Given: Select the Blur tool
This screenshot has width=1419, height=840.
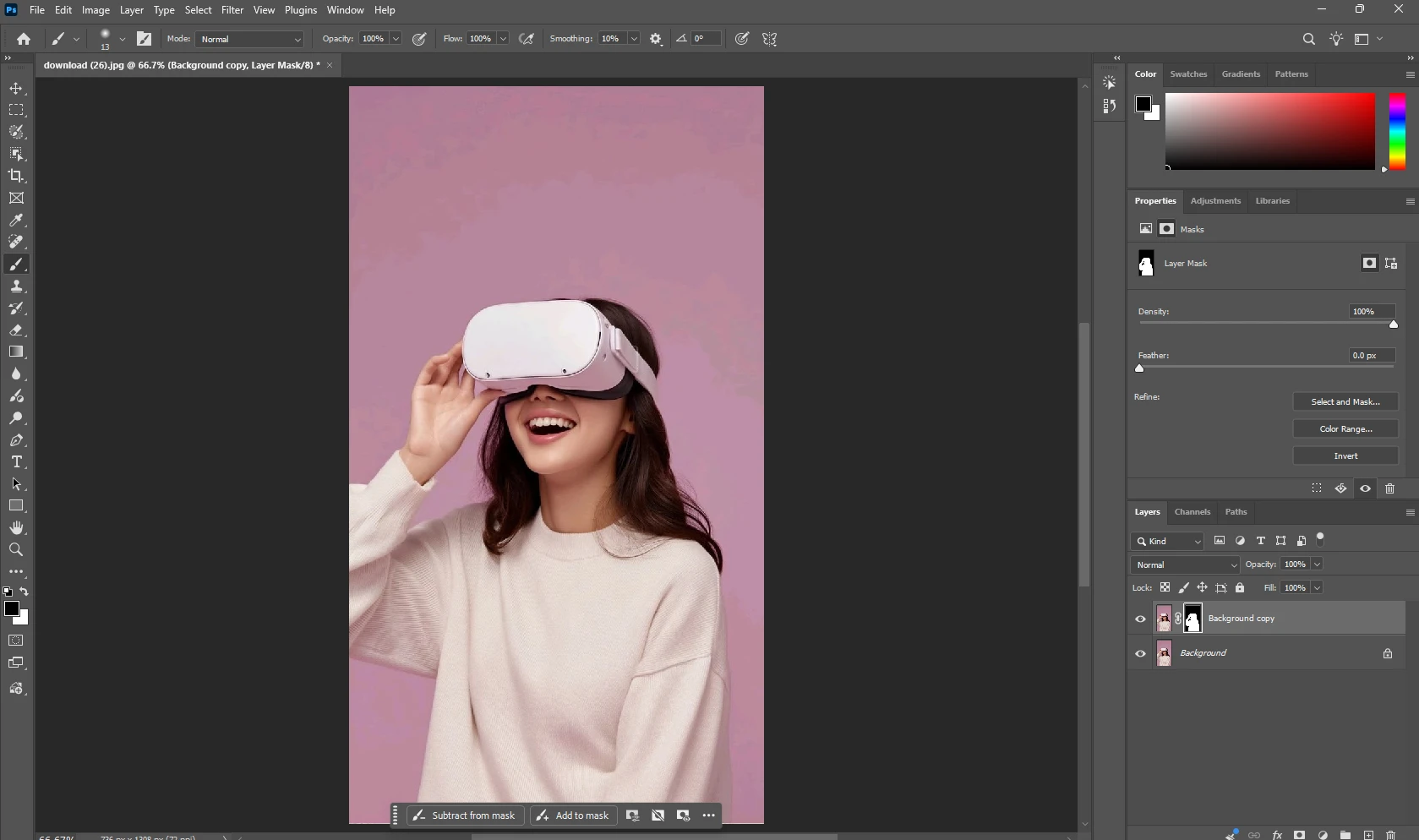Looking at the screenshot, I should point(16,374).
